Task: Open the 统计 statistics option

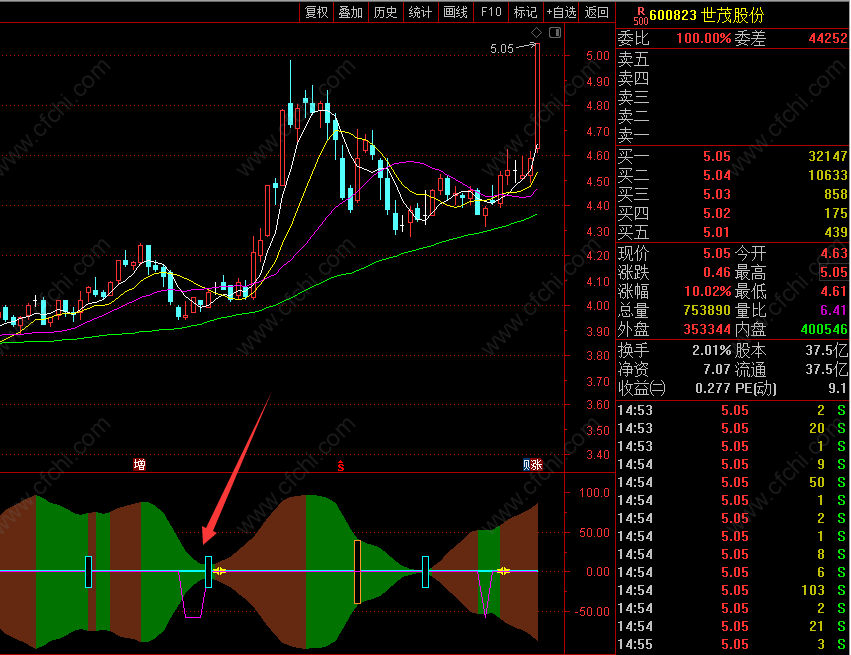Action: point(420,12)
